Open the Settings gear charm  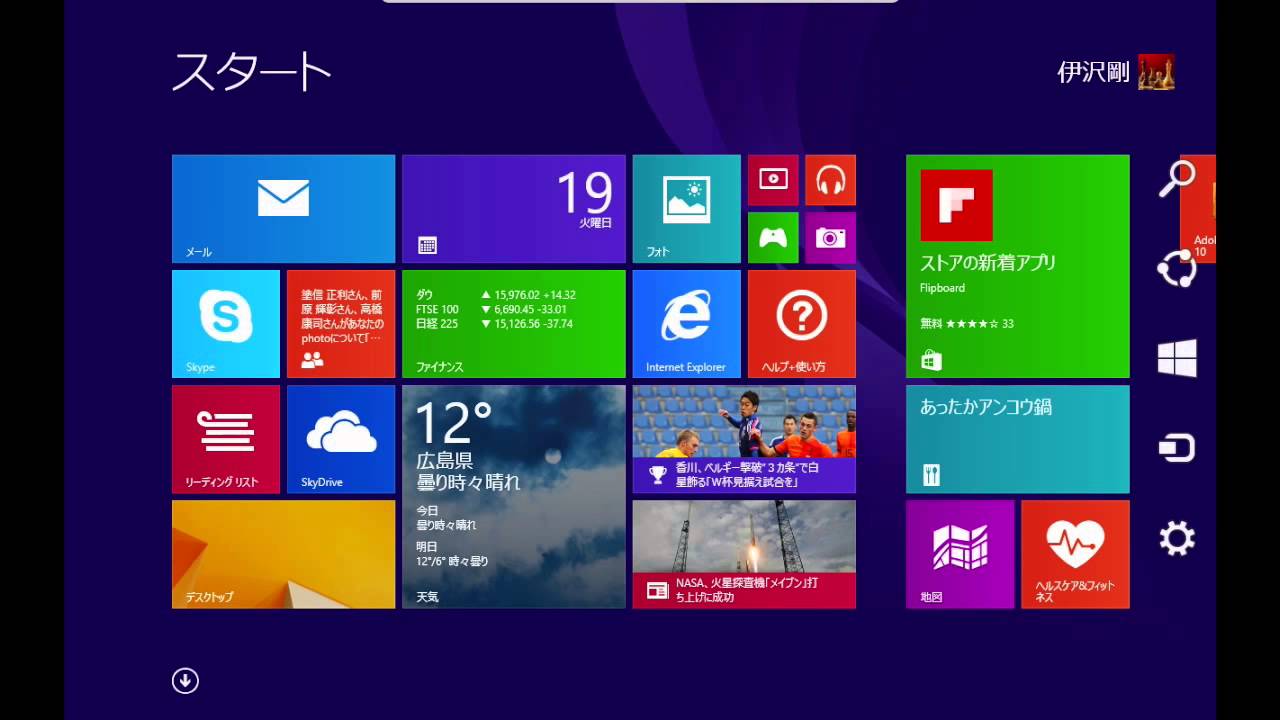click(1177, 539)
